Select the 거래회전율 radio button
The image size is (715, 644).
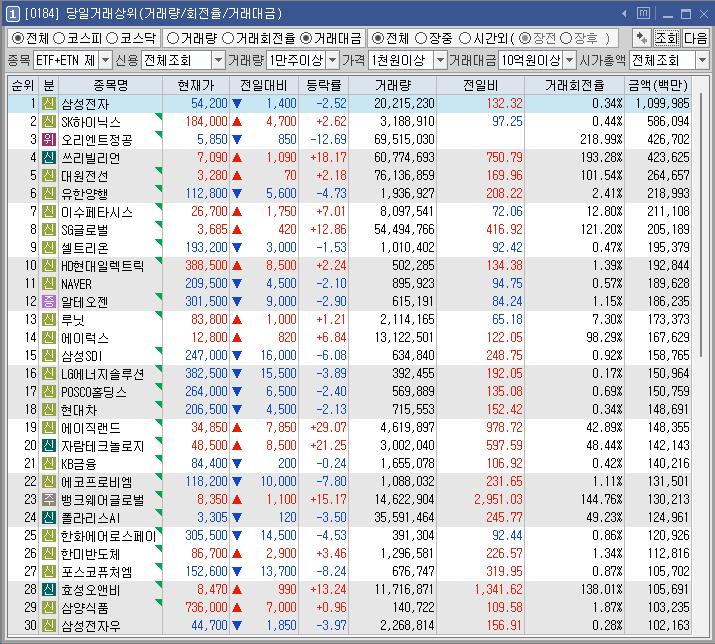click(228, 38)
